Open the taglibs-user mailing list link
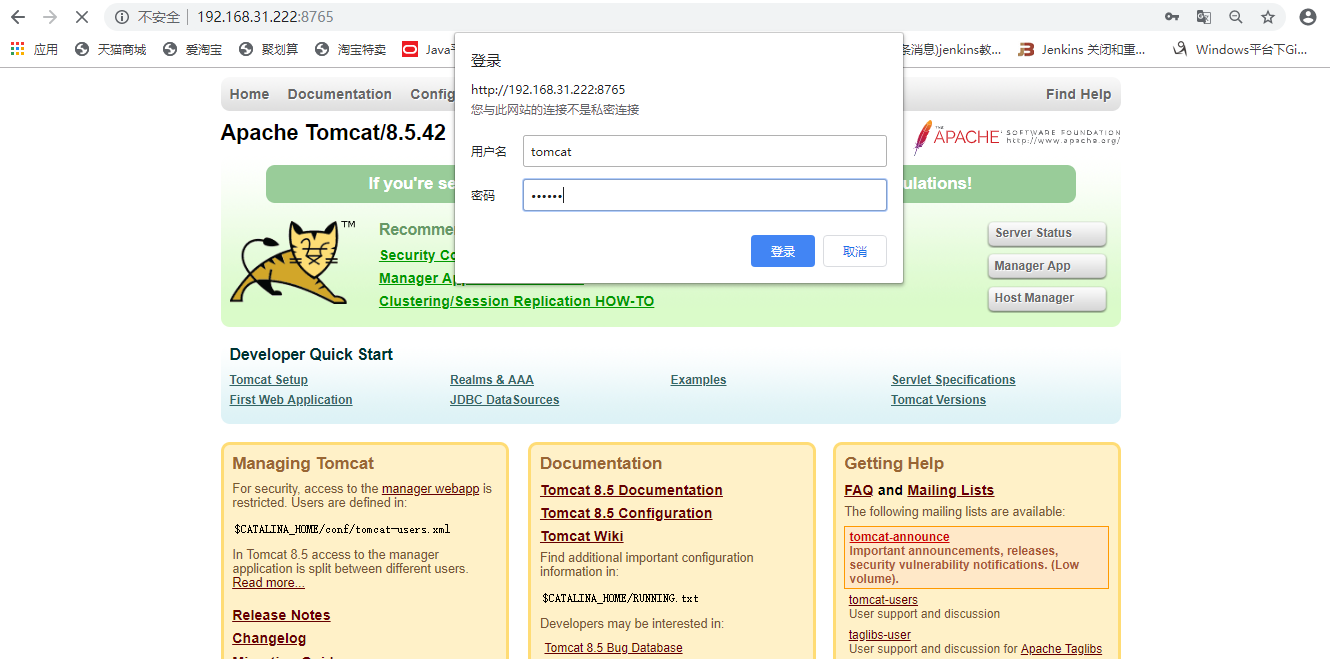 tap(880, 635)
